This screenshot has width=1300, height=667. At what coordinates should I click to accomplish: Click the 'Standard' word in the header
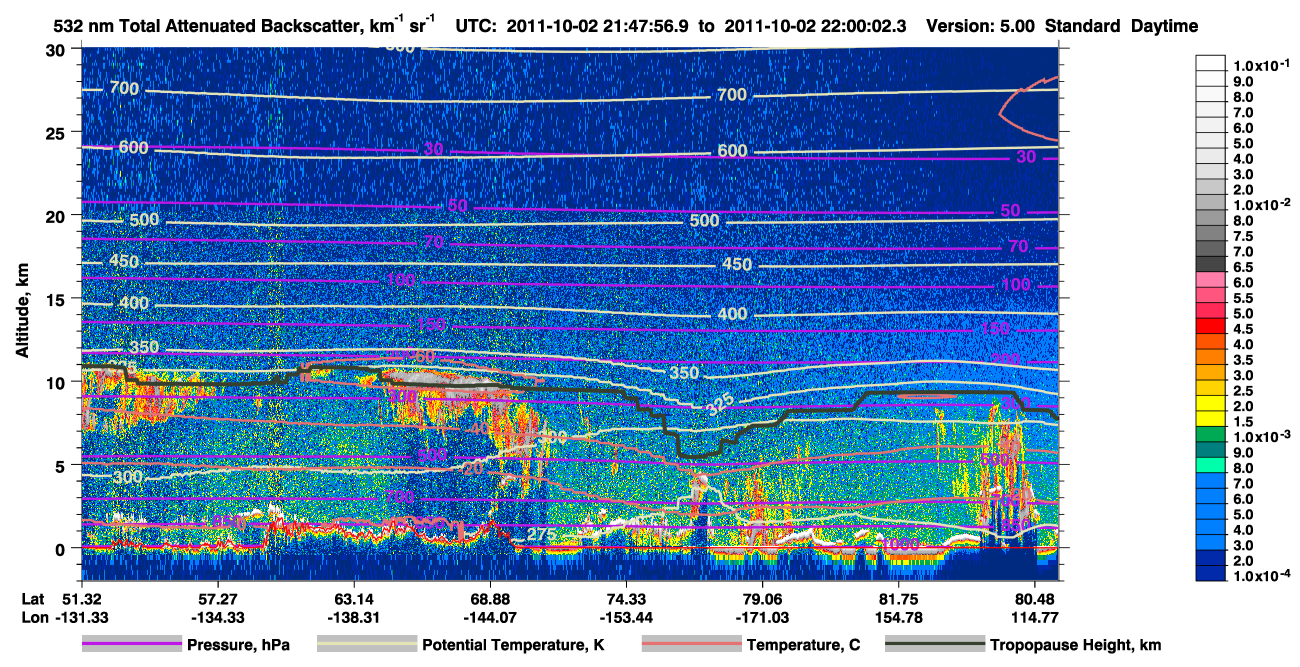pos(1083,26)
